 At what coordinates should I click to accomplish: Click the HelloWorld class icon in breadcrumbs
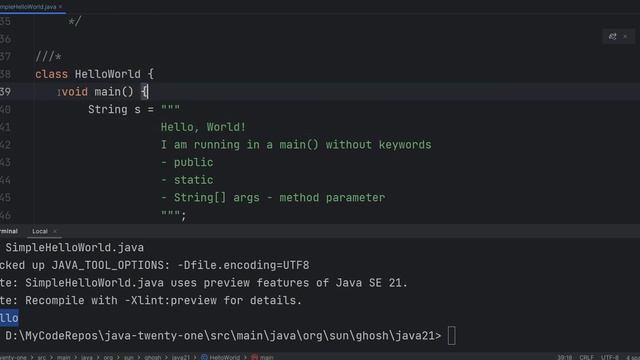click(x=204, y=357)
